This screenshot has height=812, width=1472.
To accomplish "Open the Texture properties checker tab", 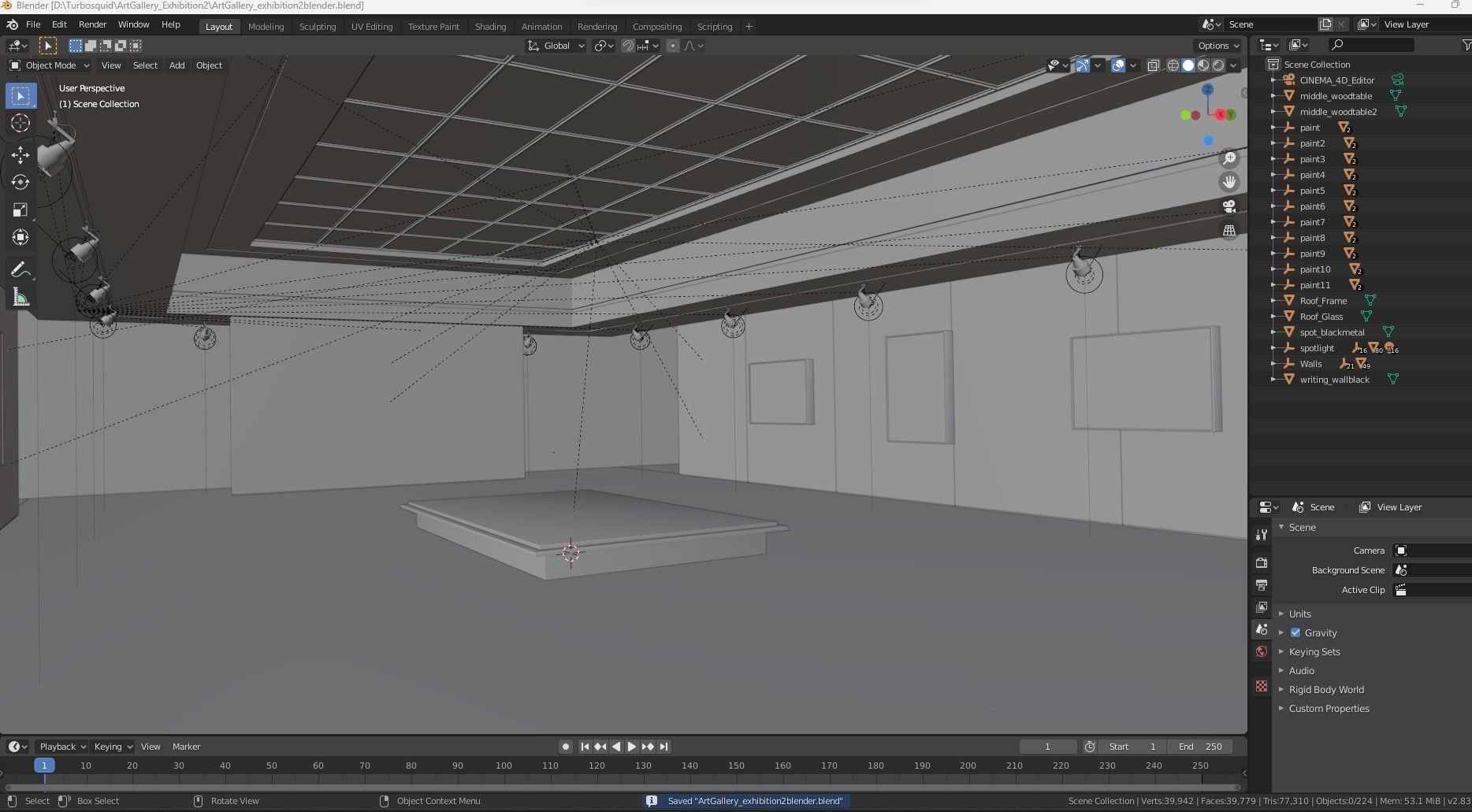I will [1262, 686].
